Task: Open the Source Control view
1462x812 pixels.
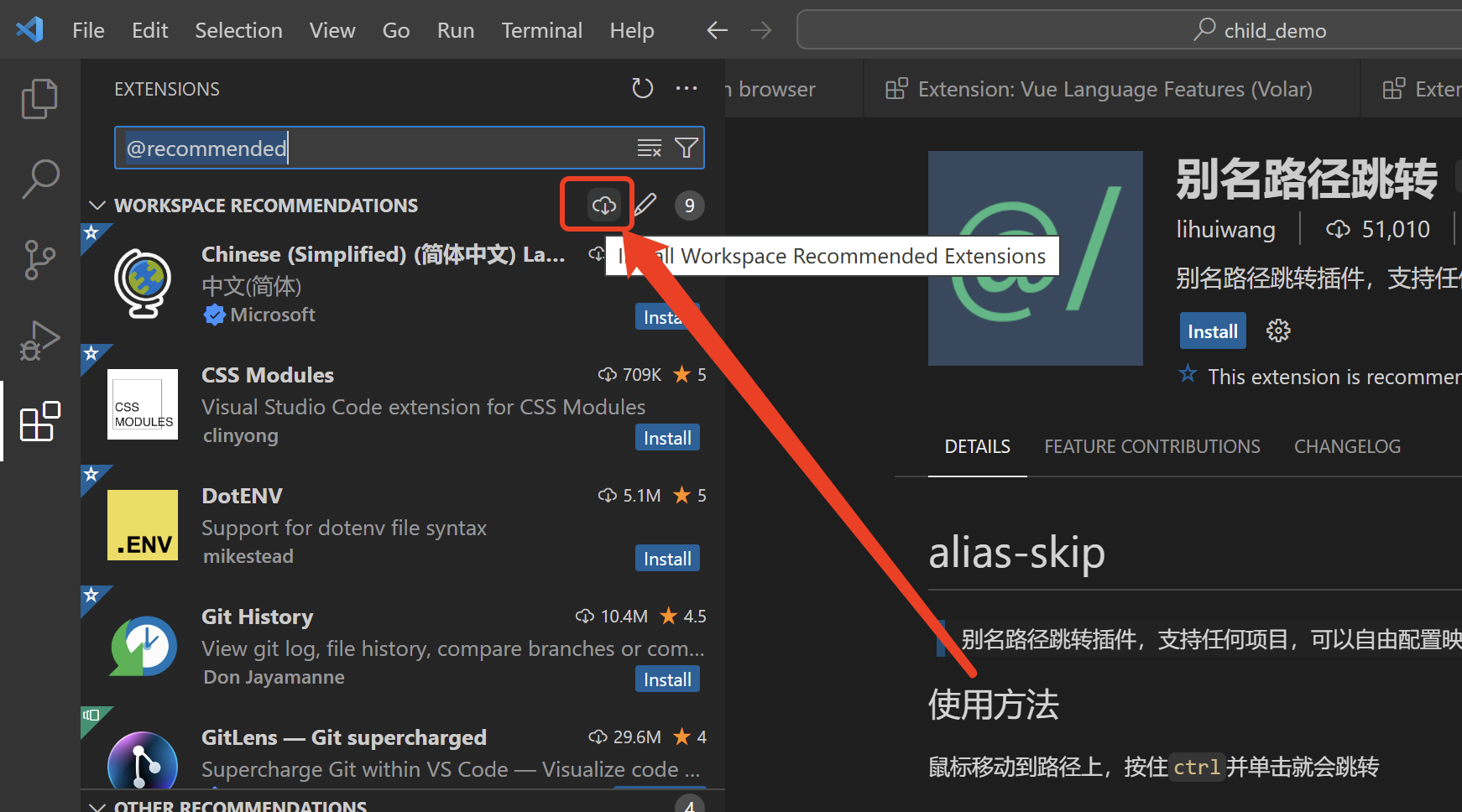Action: (x=39, y=260)
